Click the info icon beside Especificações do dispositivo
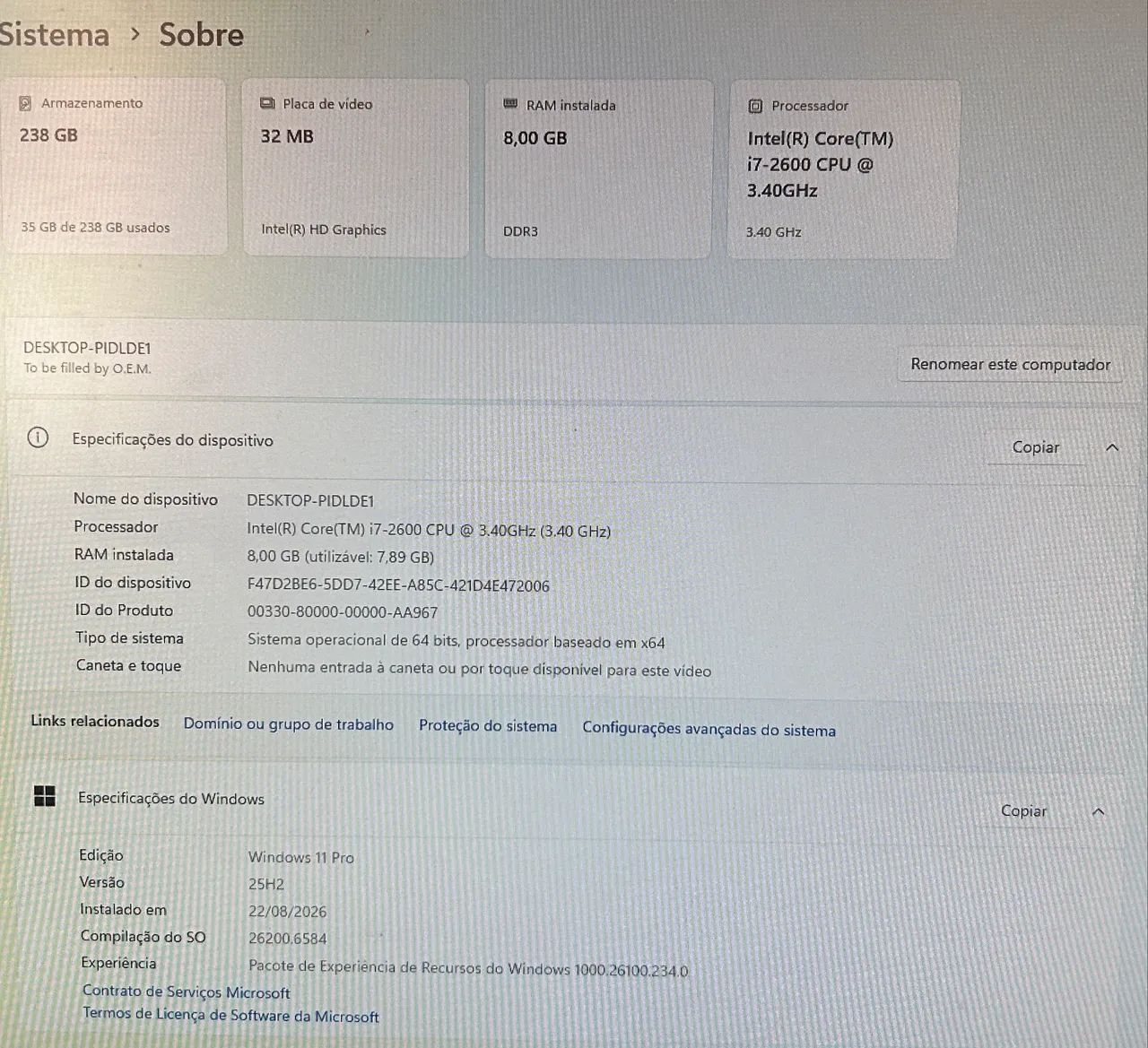 [x=38, y=438]
